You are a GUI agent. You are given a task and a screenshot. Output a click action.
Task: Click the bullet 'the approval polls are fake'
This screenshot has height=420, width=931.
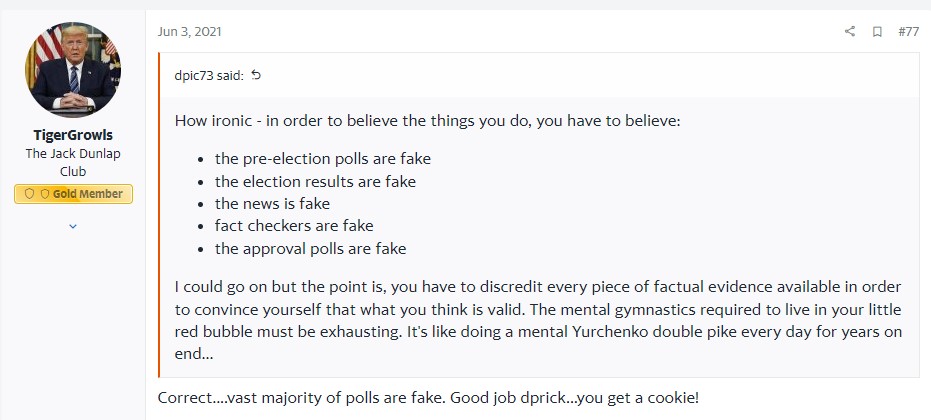(x=310, y=248)
